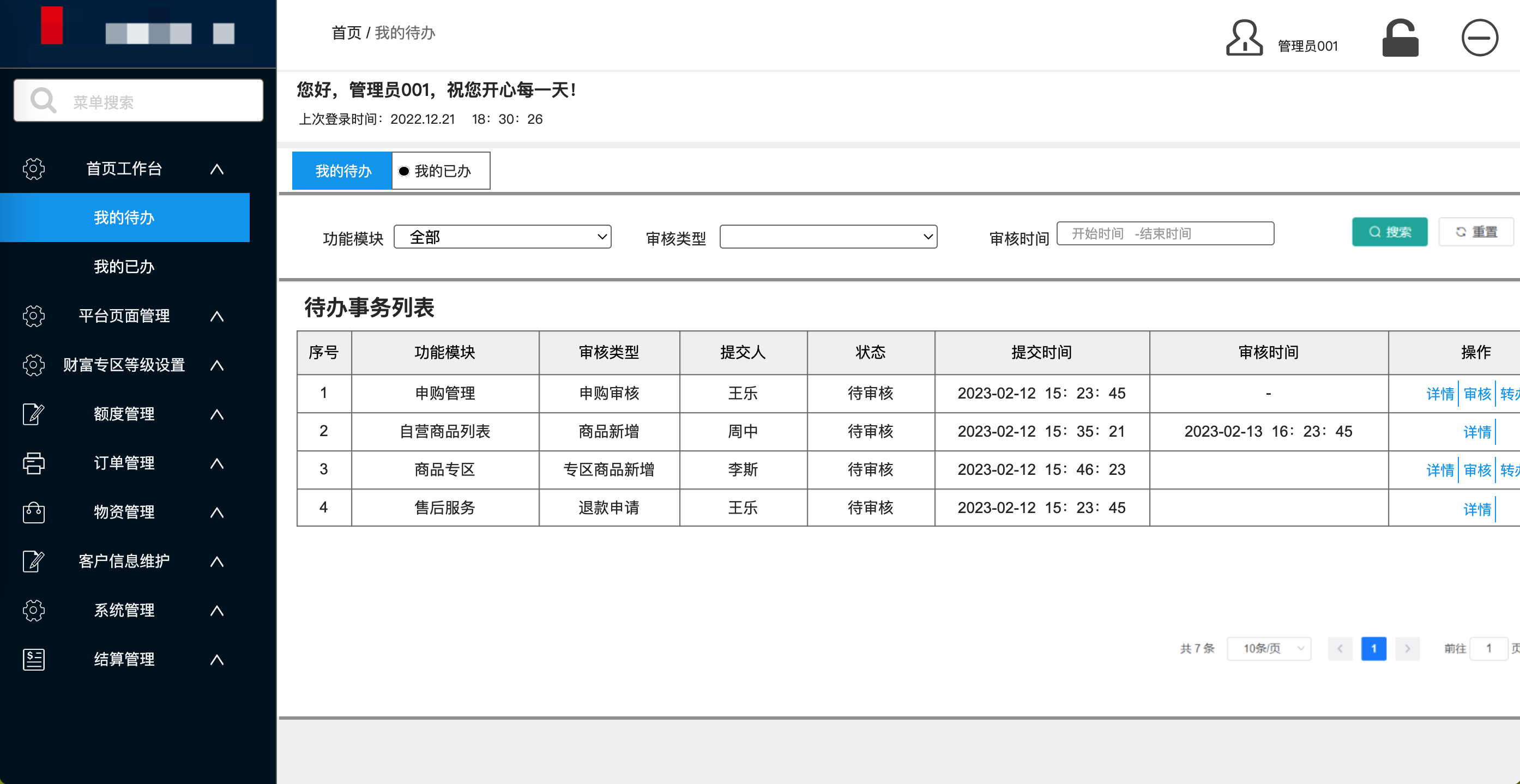Open the 结算管理 sidebar menu
This screenshot has width=1520, height=784.
tap(124, 659)
